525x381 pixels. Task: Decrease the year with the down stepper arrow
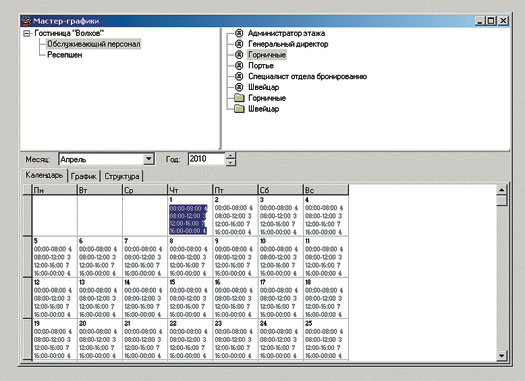click(230, 162)
